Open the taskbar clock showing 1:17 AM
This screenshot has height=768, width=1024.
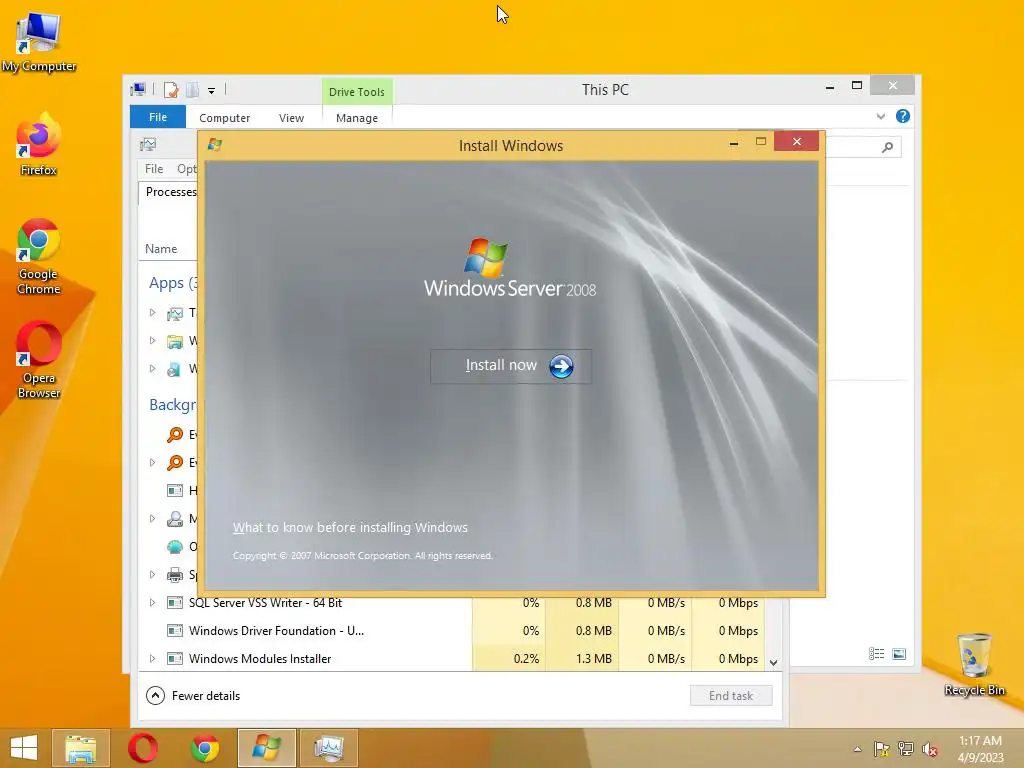pos(980,748)
